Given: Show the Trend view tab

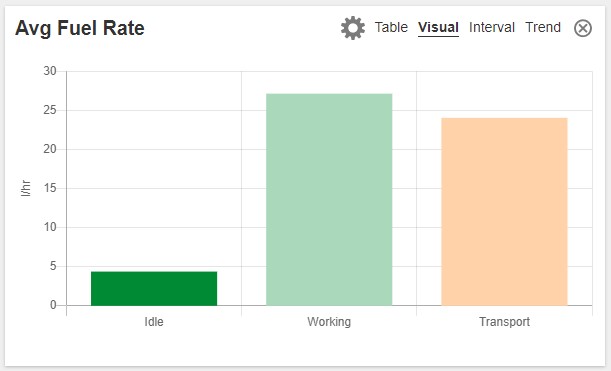Looking at the screenshot, I should (543, 27).
